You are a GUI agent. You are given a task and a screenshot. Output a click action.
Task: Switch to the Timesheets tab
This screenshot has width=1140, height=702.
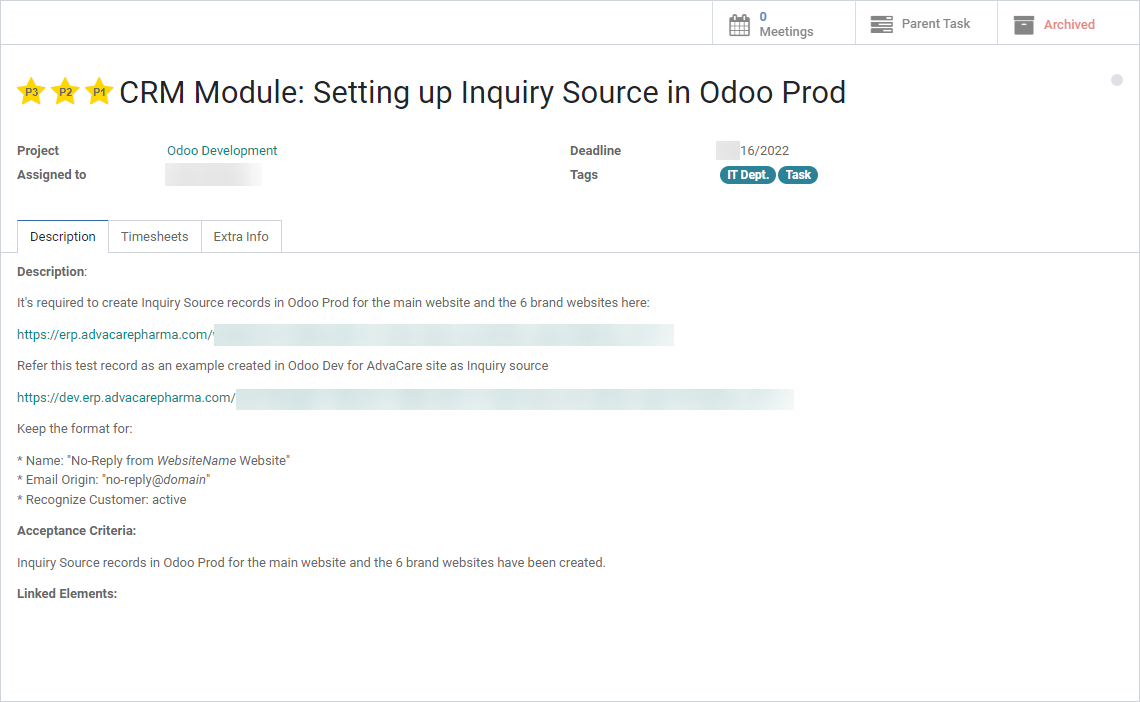(154, 236)
